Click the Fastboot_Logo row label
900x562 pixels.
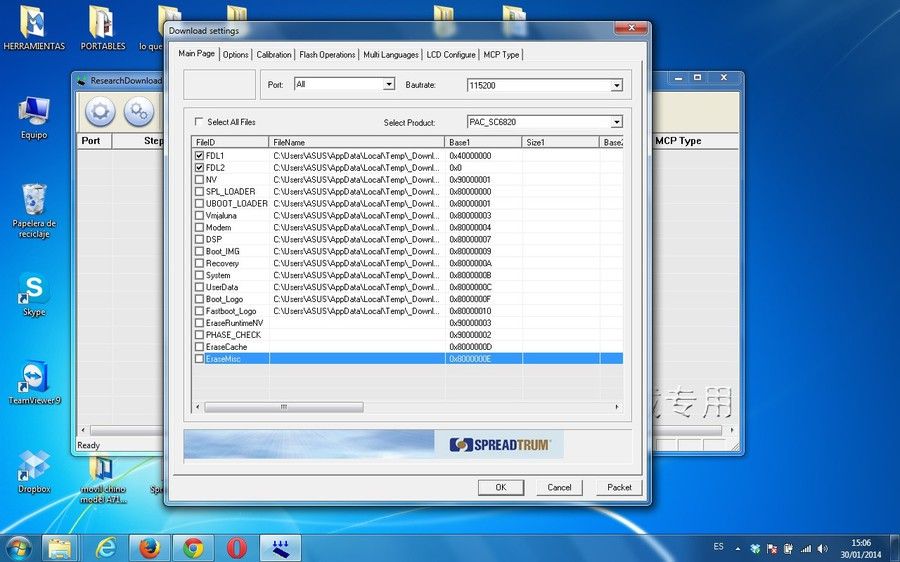point(231,311)
